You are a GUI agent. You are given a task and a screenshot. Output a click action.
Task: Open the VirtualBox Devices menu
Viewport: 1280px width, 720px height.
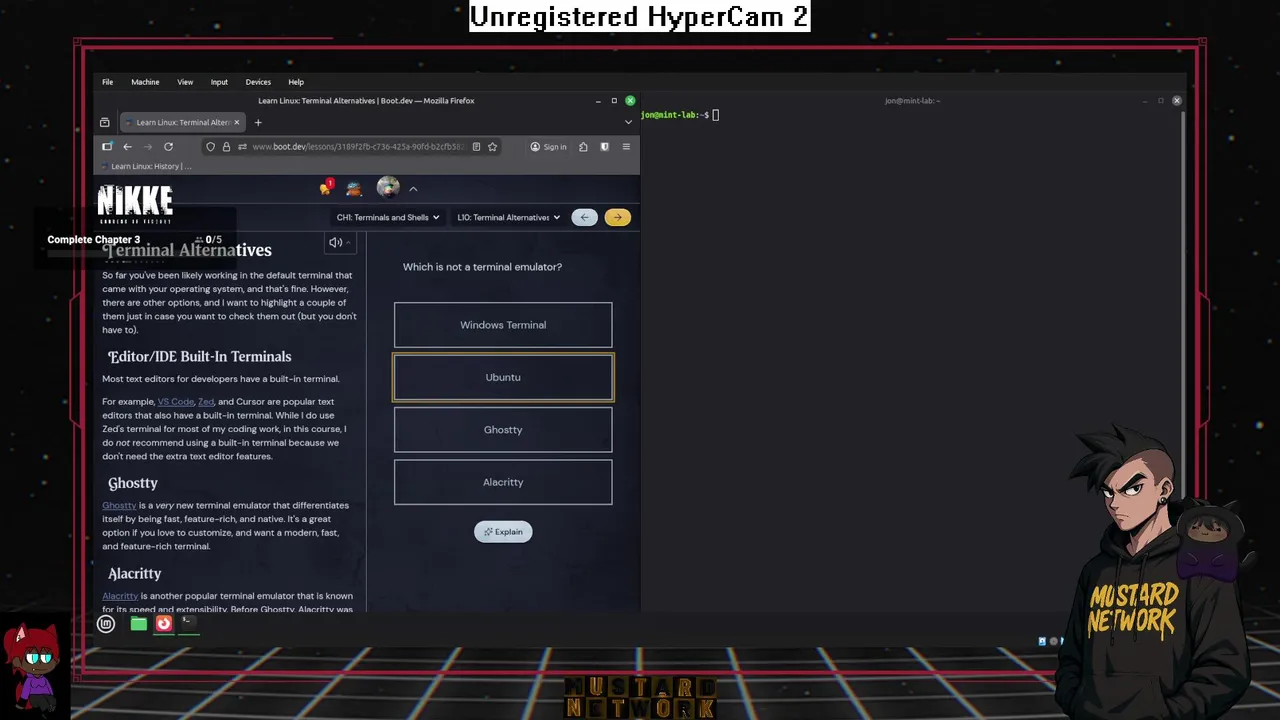click(x=258, y=82)
